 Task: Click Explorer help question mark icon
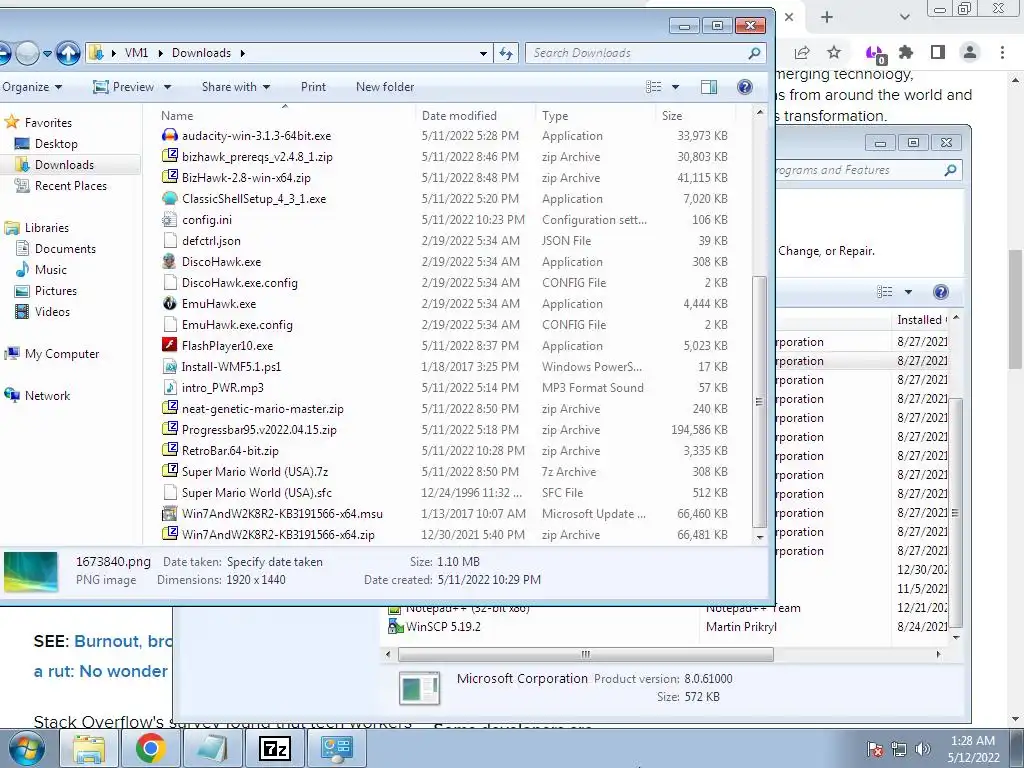(x=744, y=87)
